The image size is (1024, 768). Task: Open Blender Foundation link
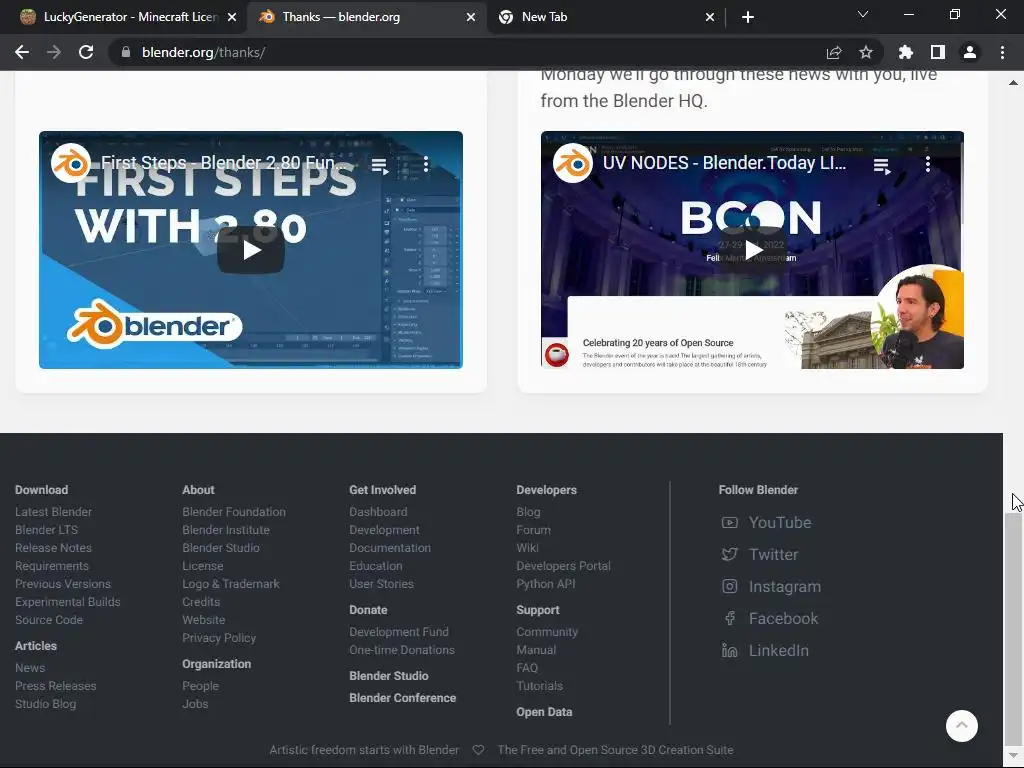[234, 512]
